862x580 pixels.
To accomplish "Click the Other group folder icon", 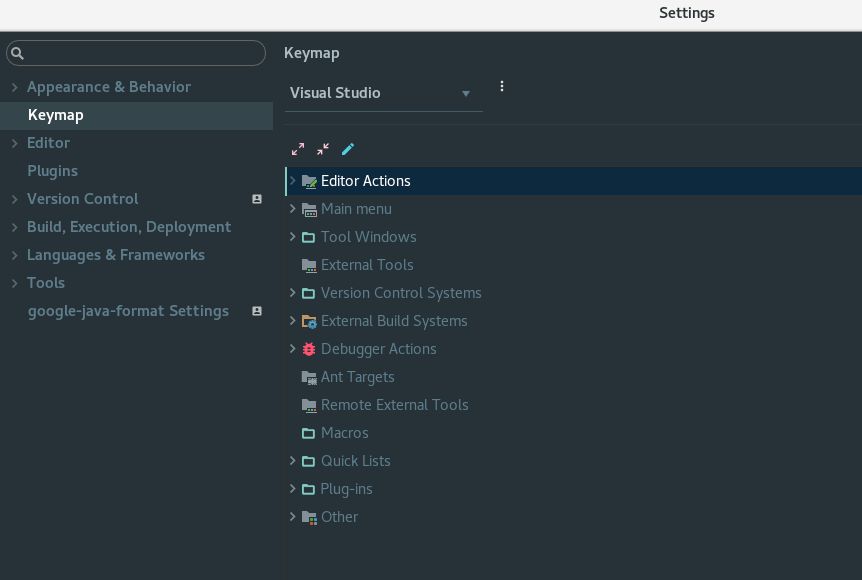I will [x=309, y=517].
